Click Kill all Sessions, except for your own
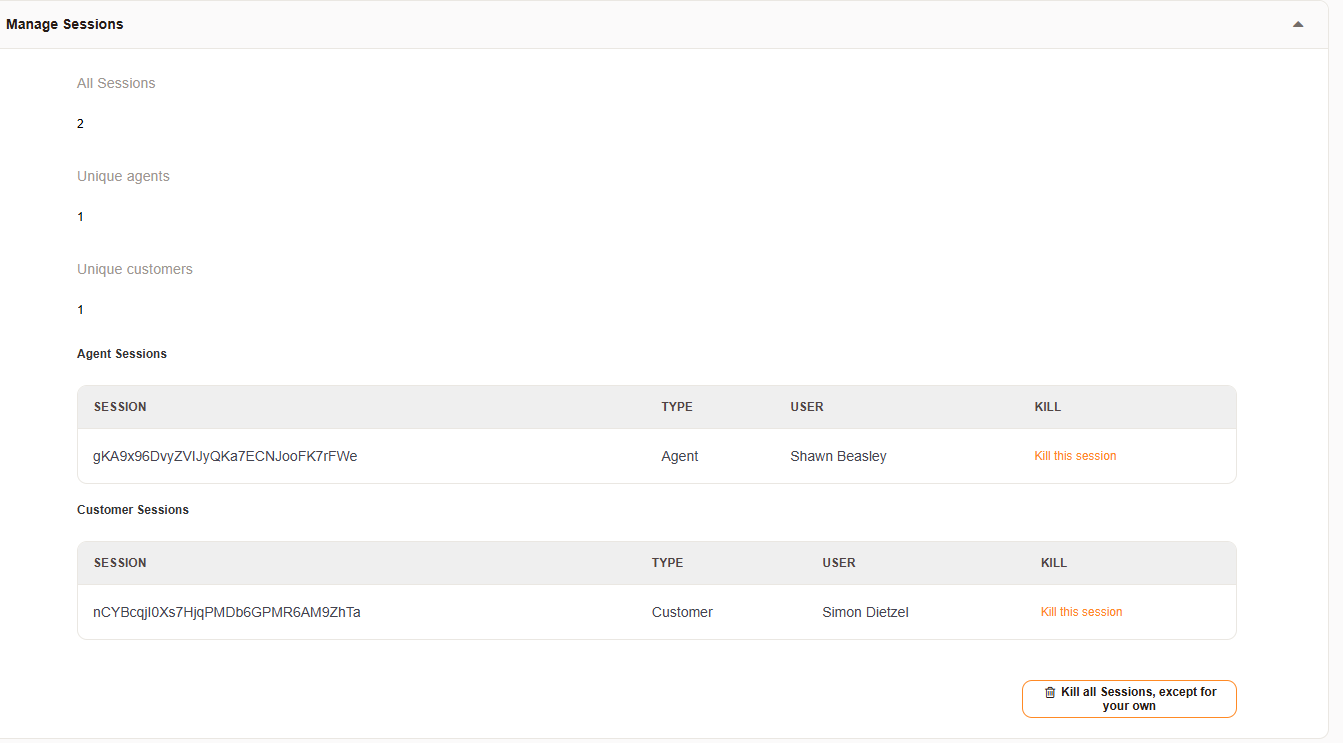 pyautogui.click(x=1129, y=698)
